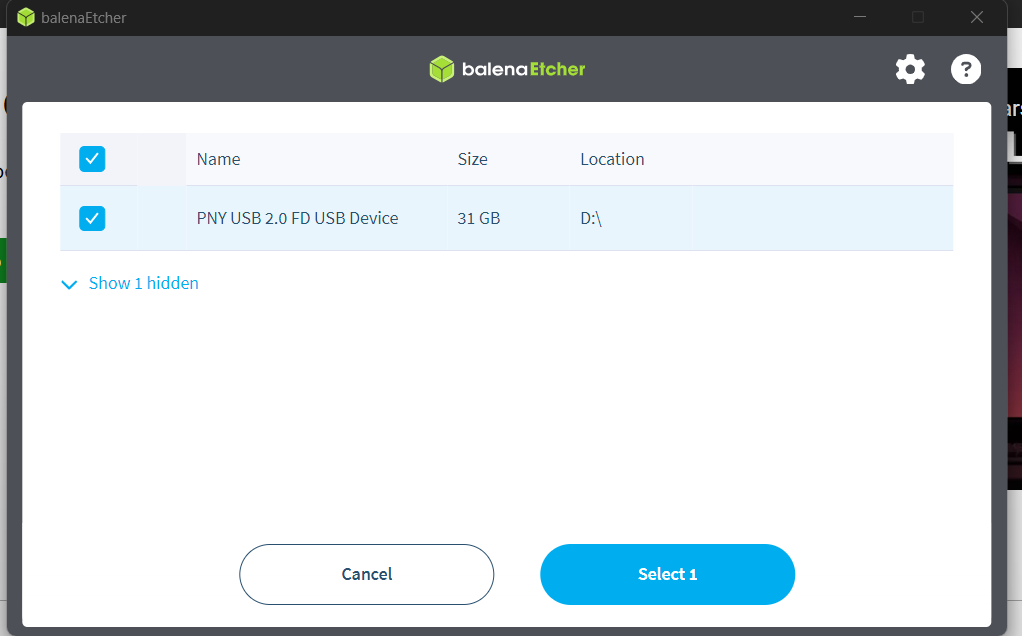Screen dimensions: 1022x636
Task: Click the help question mark icon
Action: [965, 69]
